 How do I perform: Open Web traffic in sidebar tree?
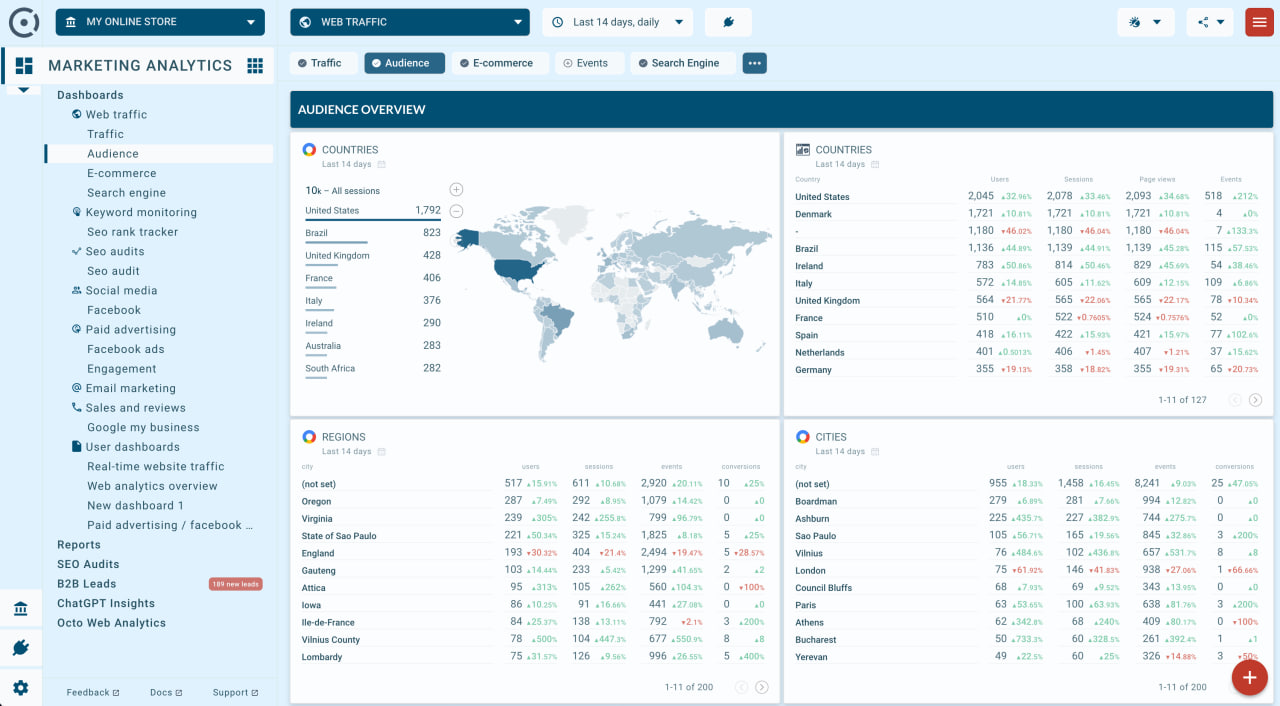[116, 115]
